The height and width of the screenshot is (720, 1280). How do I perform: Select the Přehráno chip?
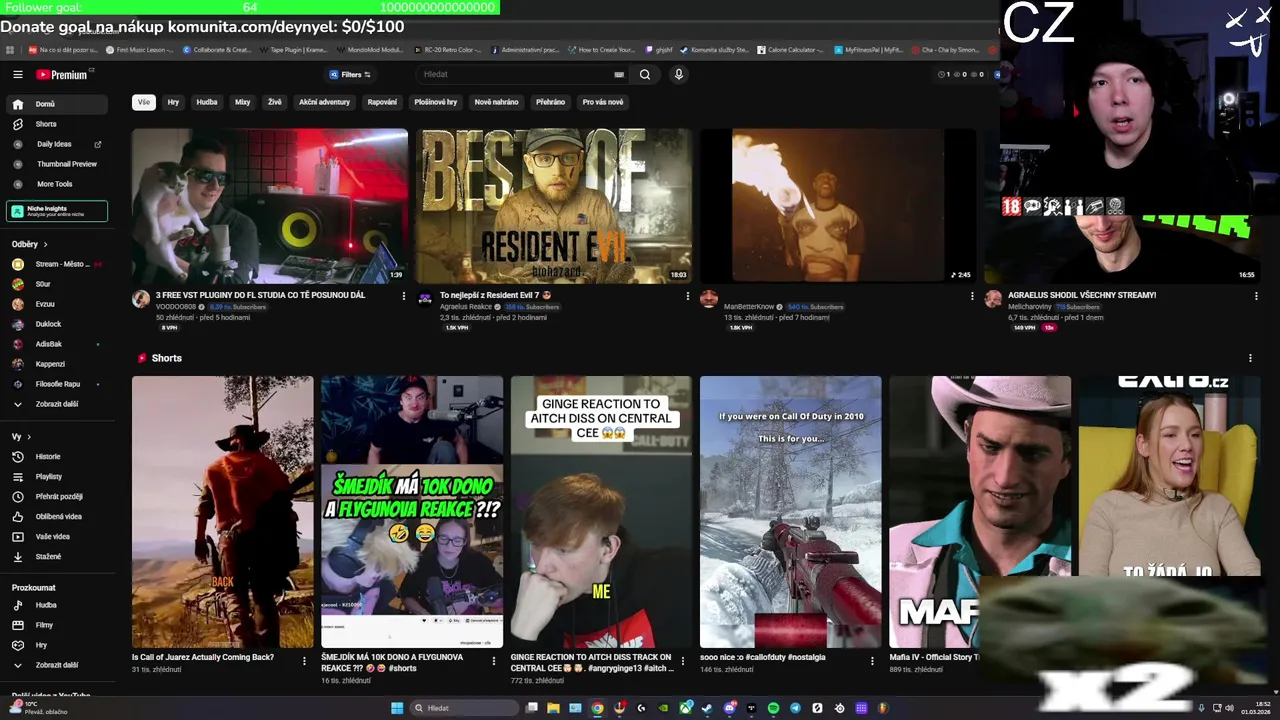pos(550,102)
